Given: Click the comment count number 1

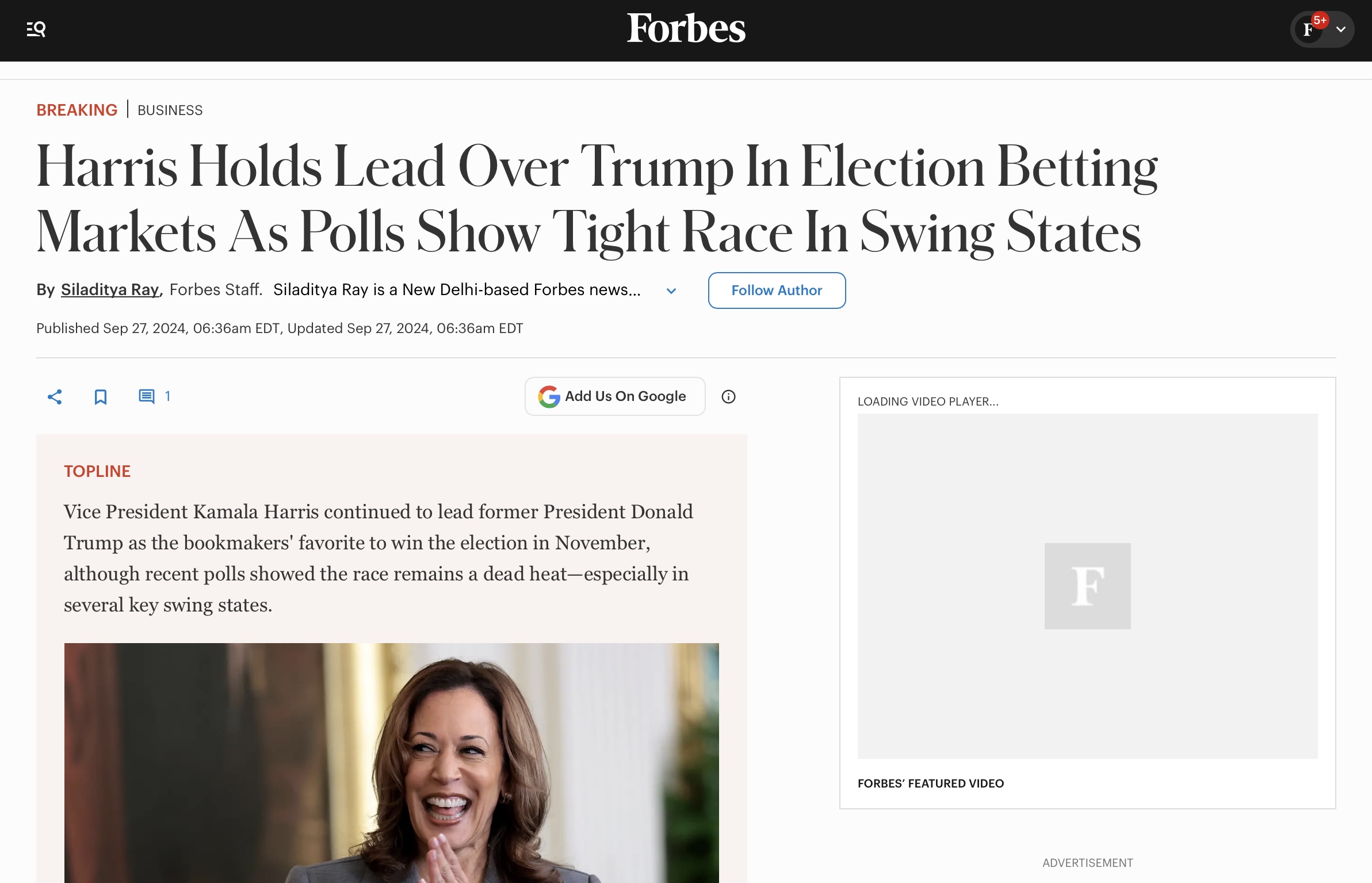Looking at the screenshot, I should click(x=167, y=396).
